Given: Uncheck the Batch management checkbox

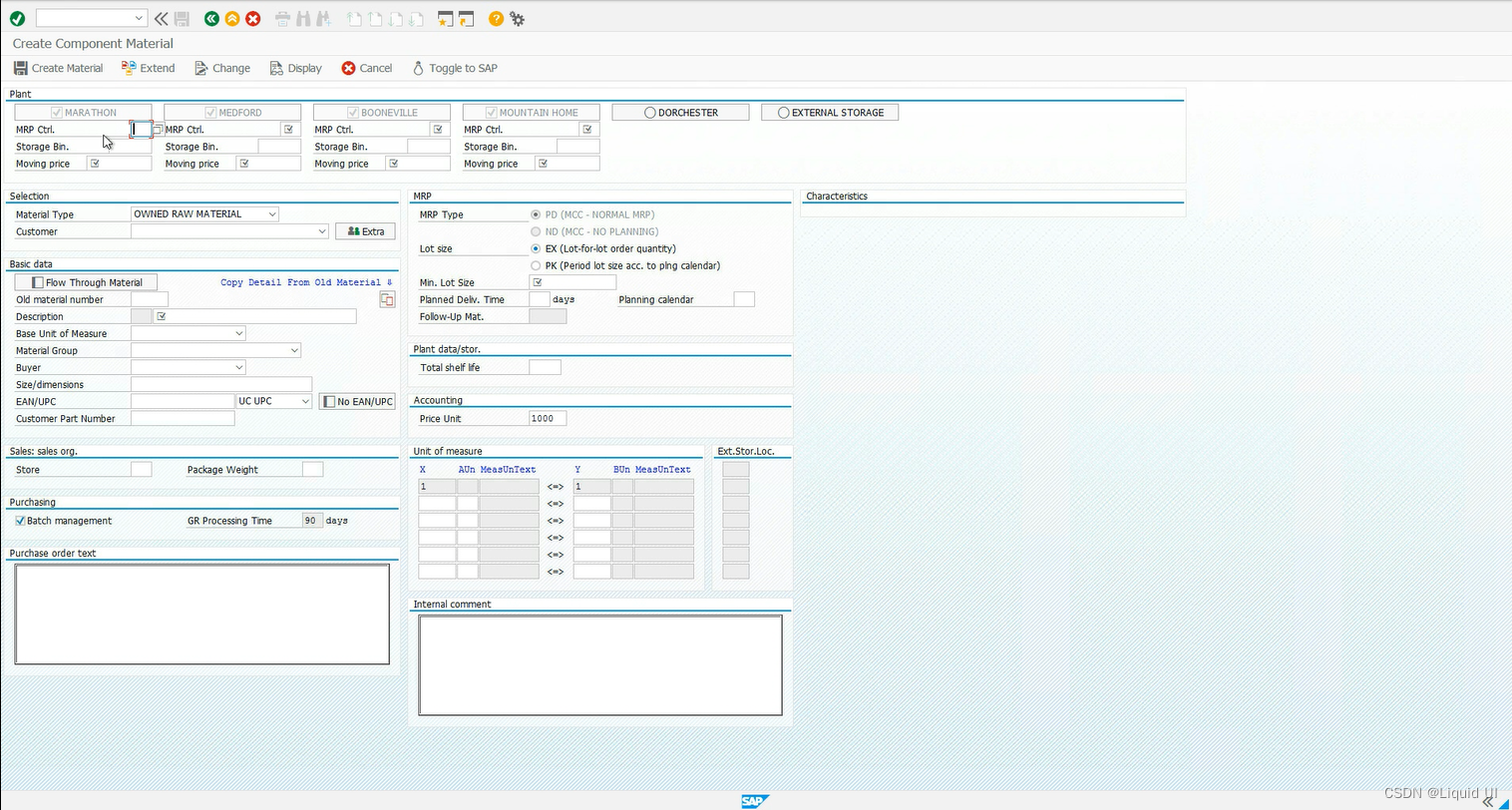Looking at the screenshot, I should (20, 521).
